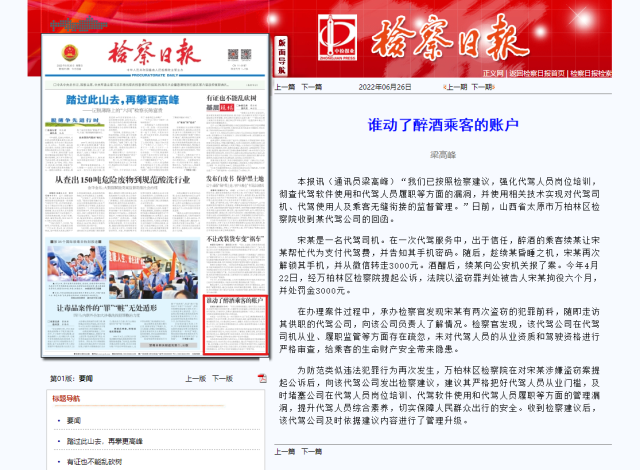
Task: Go to 下一版 next page
Action: click(x=222, y=379)
